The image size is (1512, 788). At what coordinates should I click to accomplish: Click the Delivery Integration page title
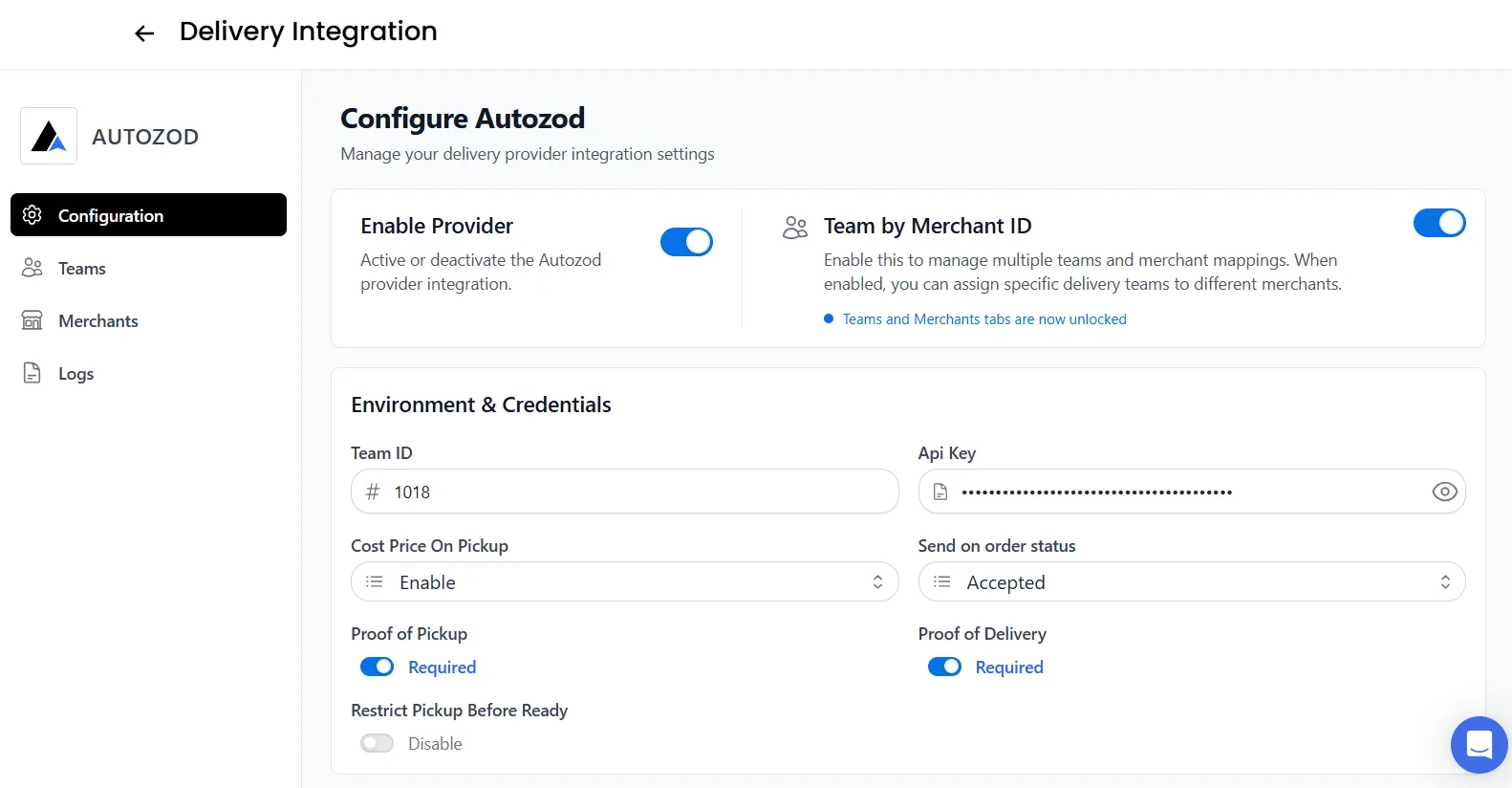click(x=309, y=32)
